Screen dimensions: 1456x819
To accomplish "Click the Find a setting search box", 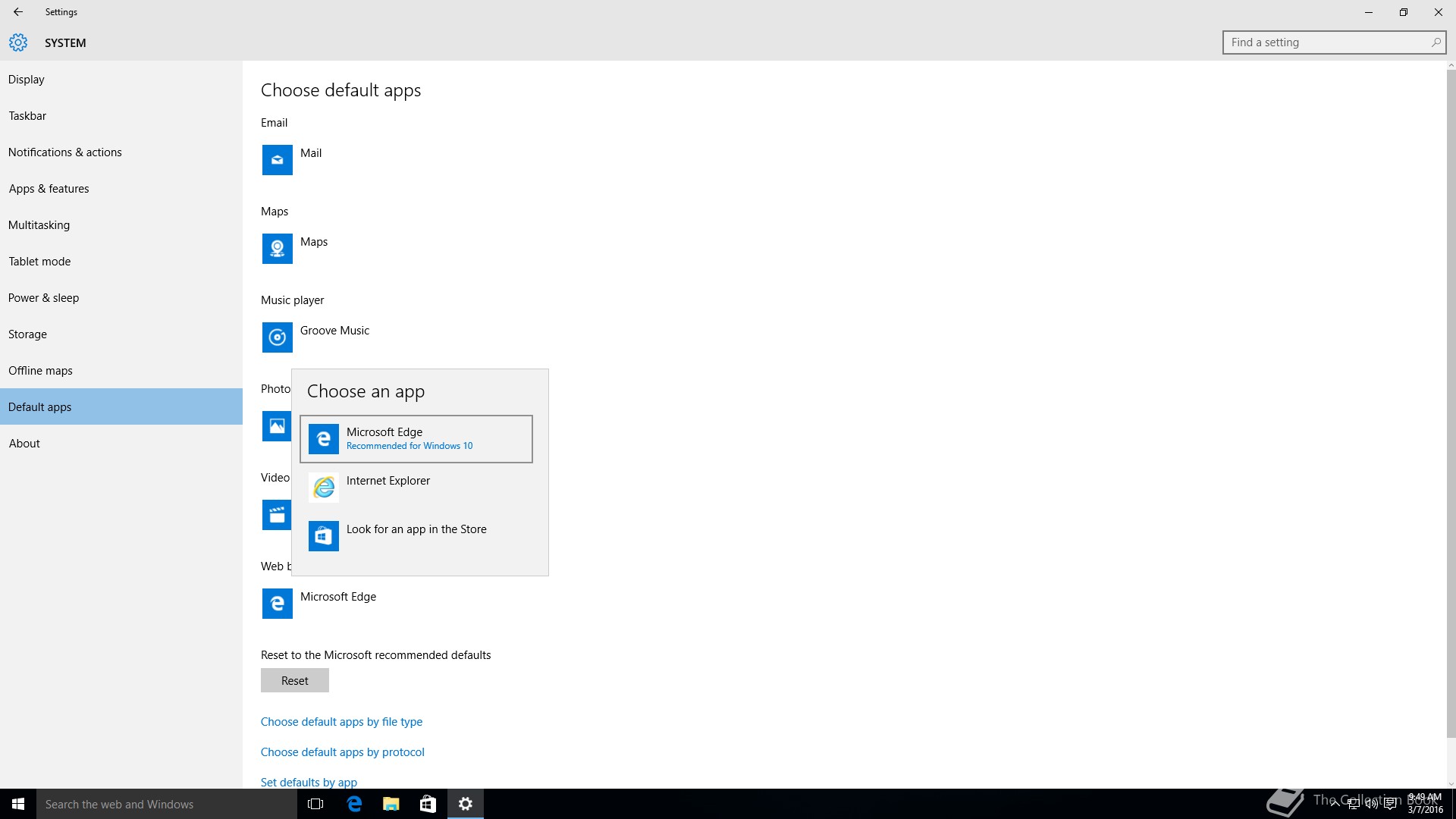I will click(1334, 42).
